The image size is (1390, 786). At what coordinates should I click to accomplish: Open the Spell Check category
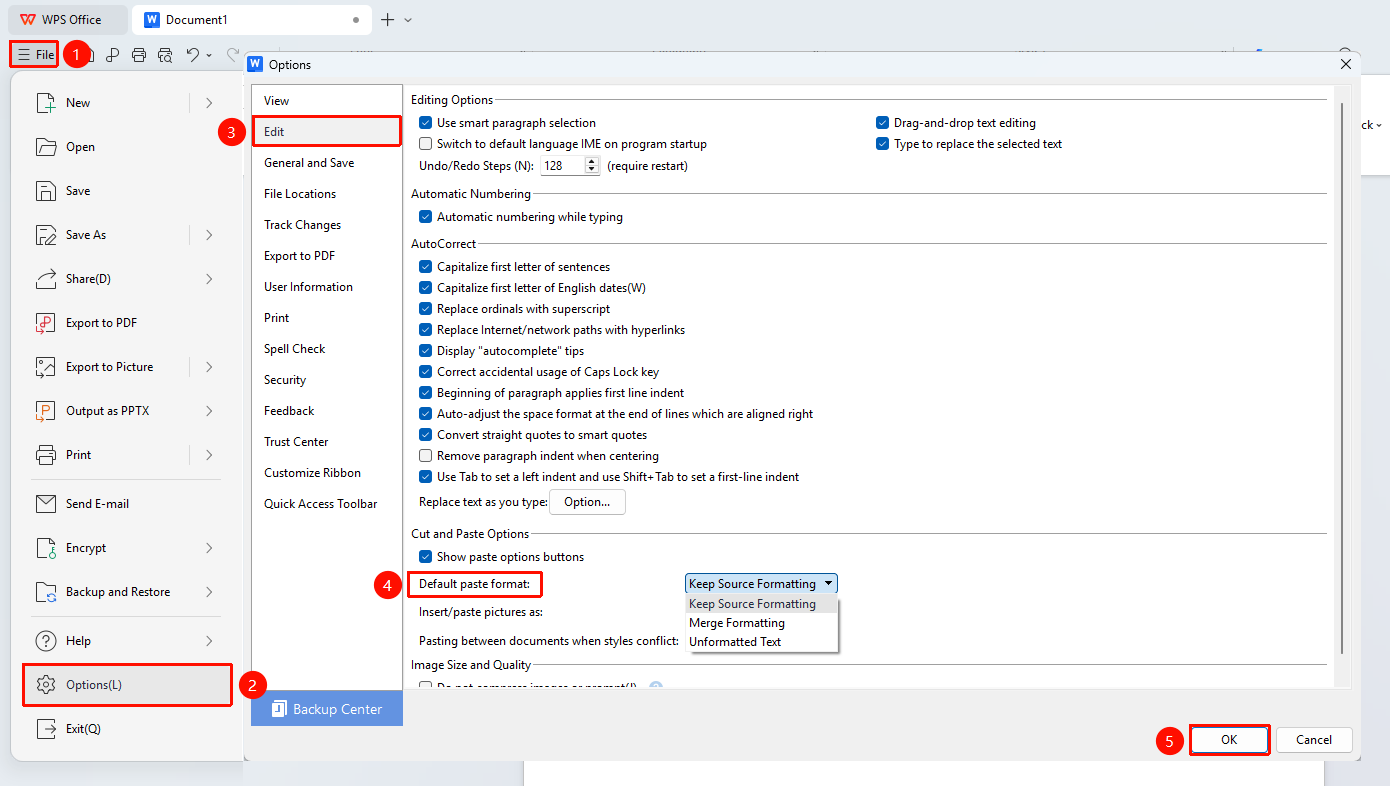click(326, 349)
